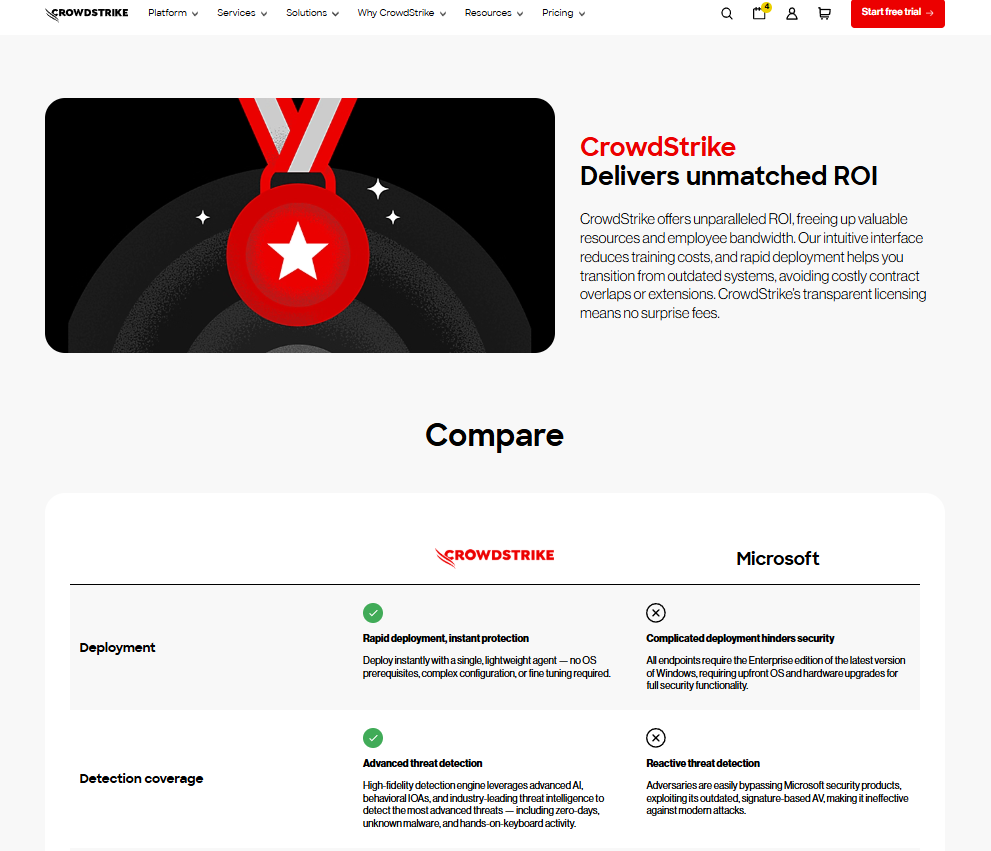Expand the Services dropdown menu
991x851 pixels.
tap(242, 14)
